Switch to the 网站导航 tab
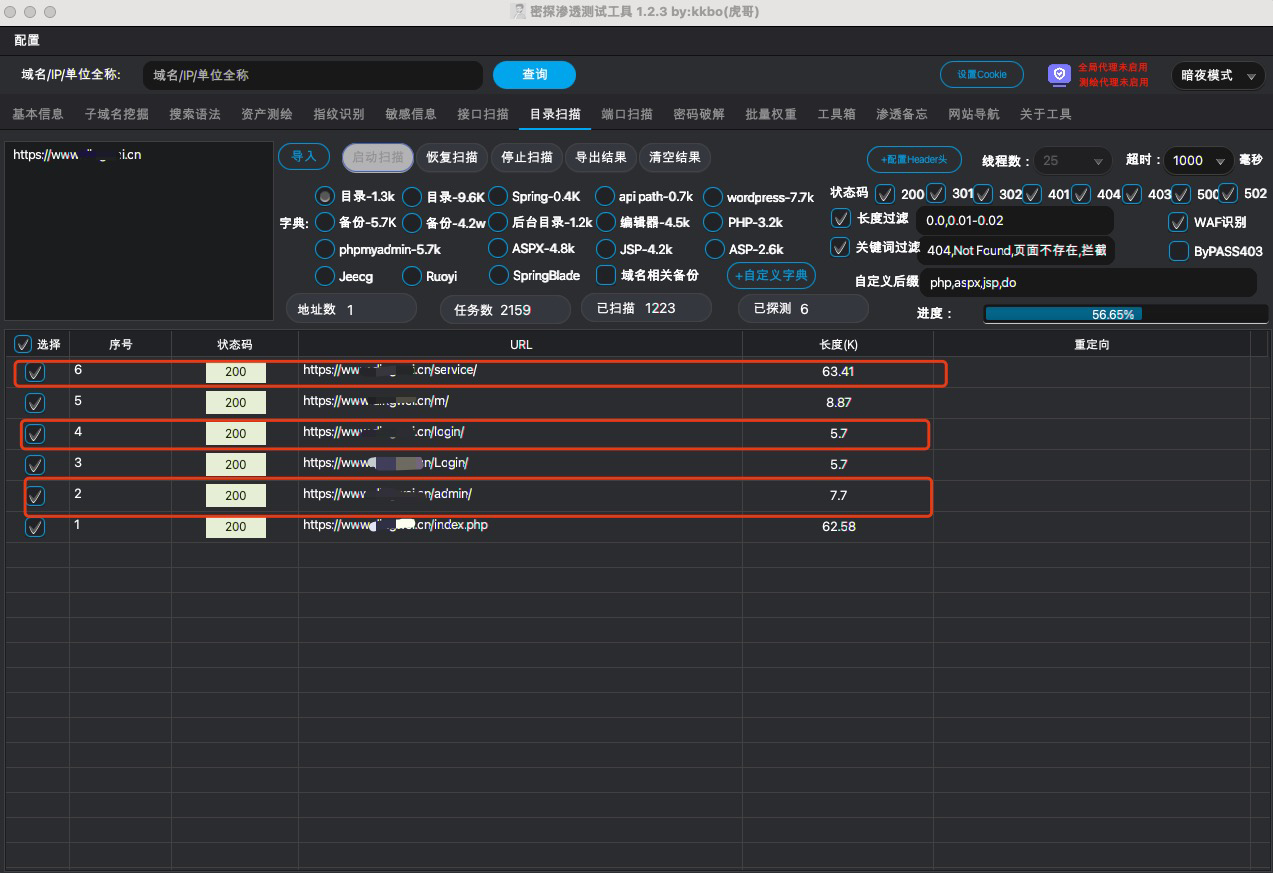The width and height of the screenshot is (1273, 873). 974,114
